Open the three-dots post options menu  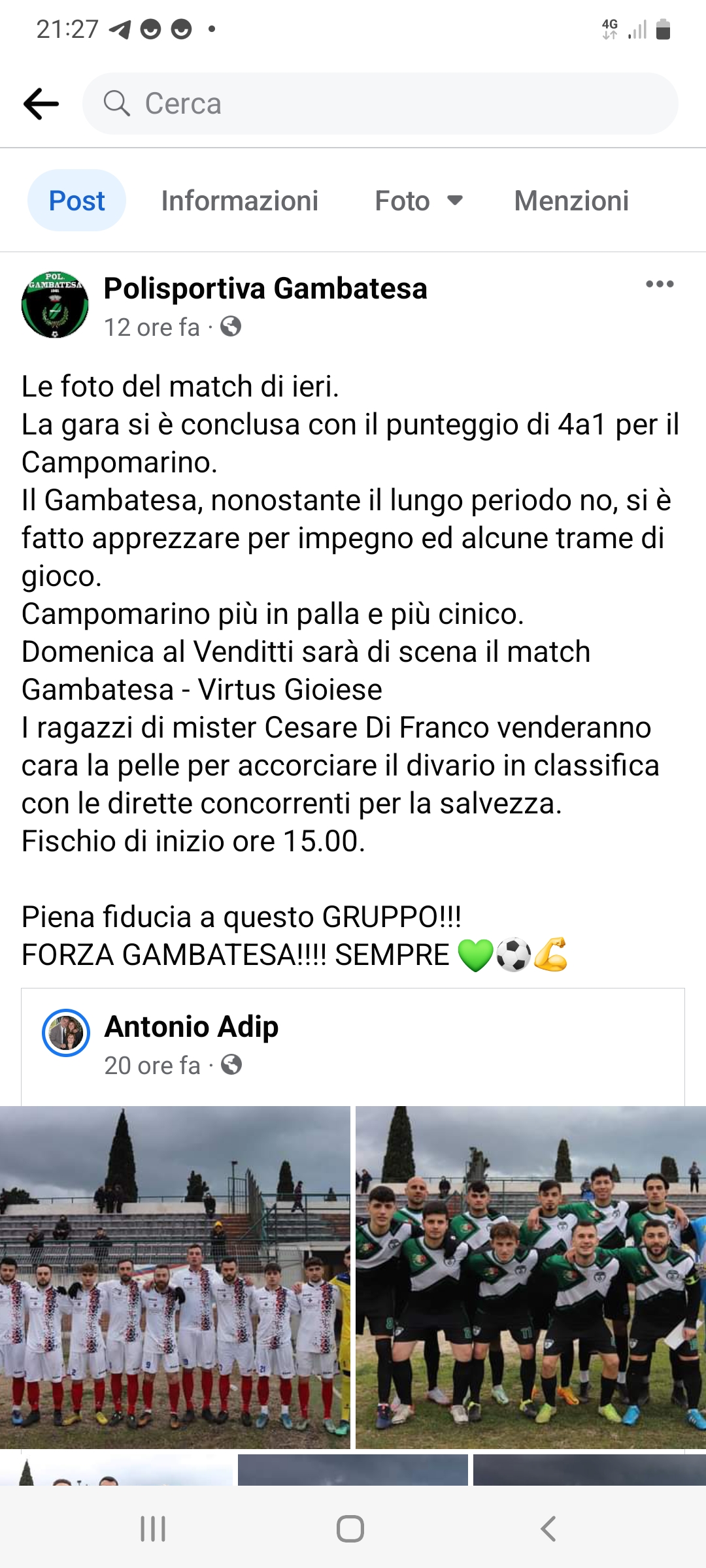(660, 284)
